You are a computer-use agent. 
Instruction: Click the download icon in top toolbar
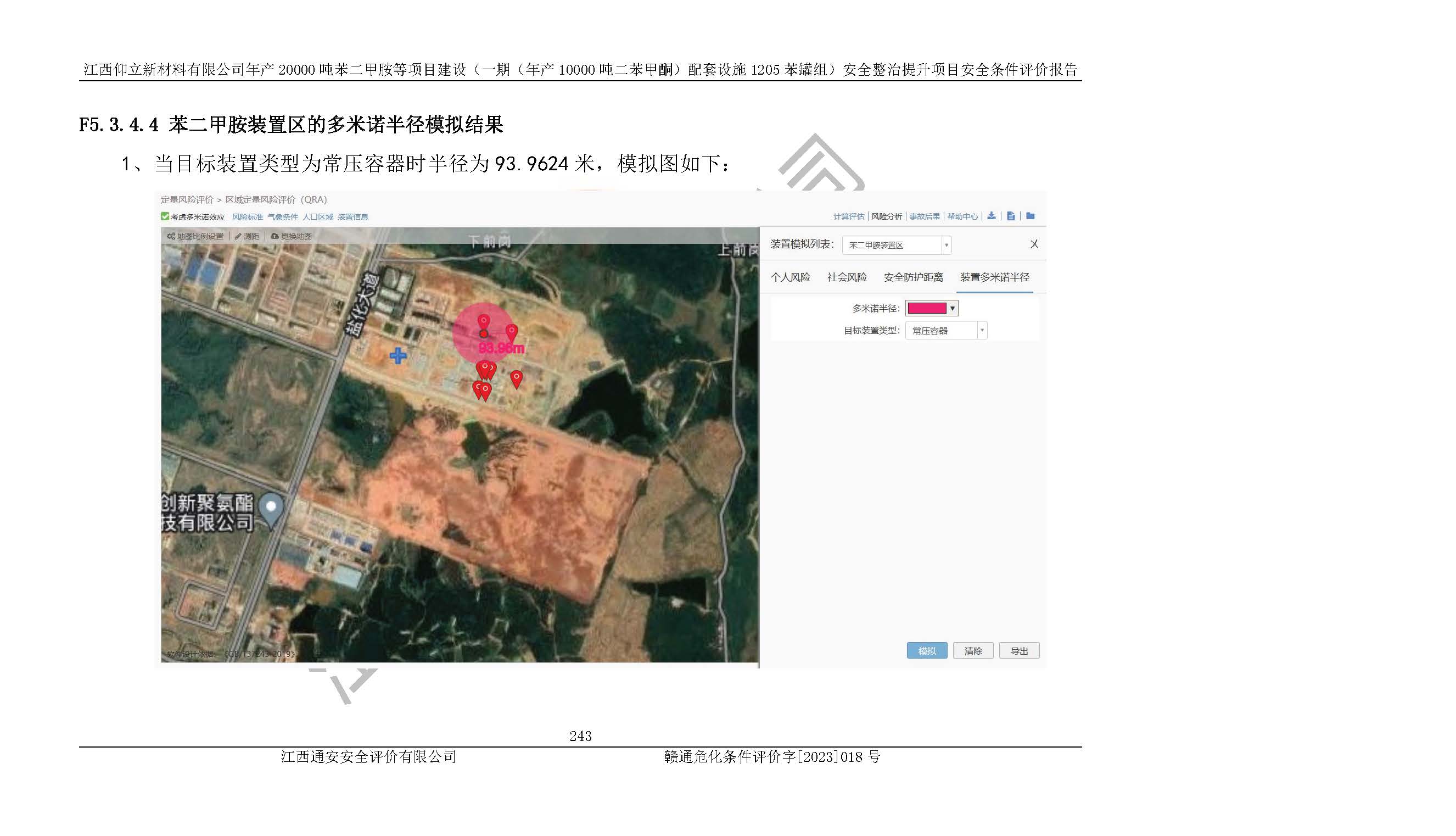pyautogui.click(x=991, y=216)
